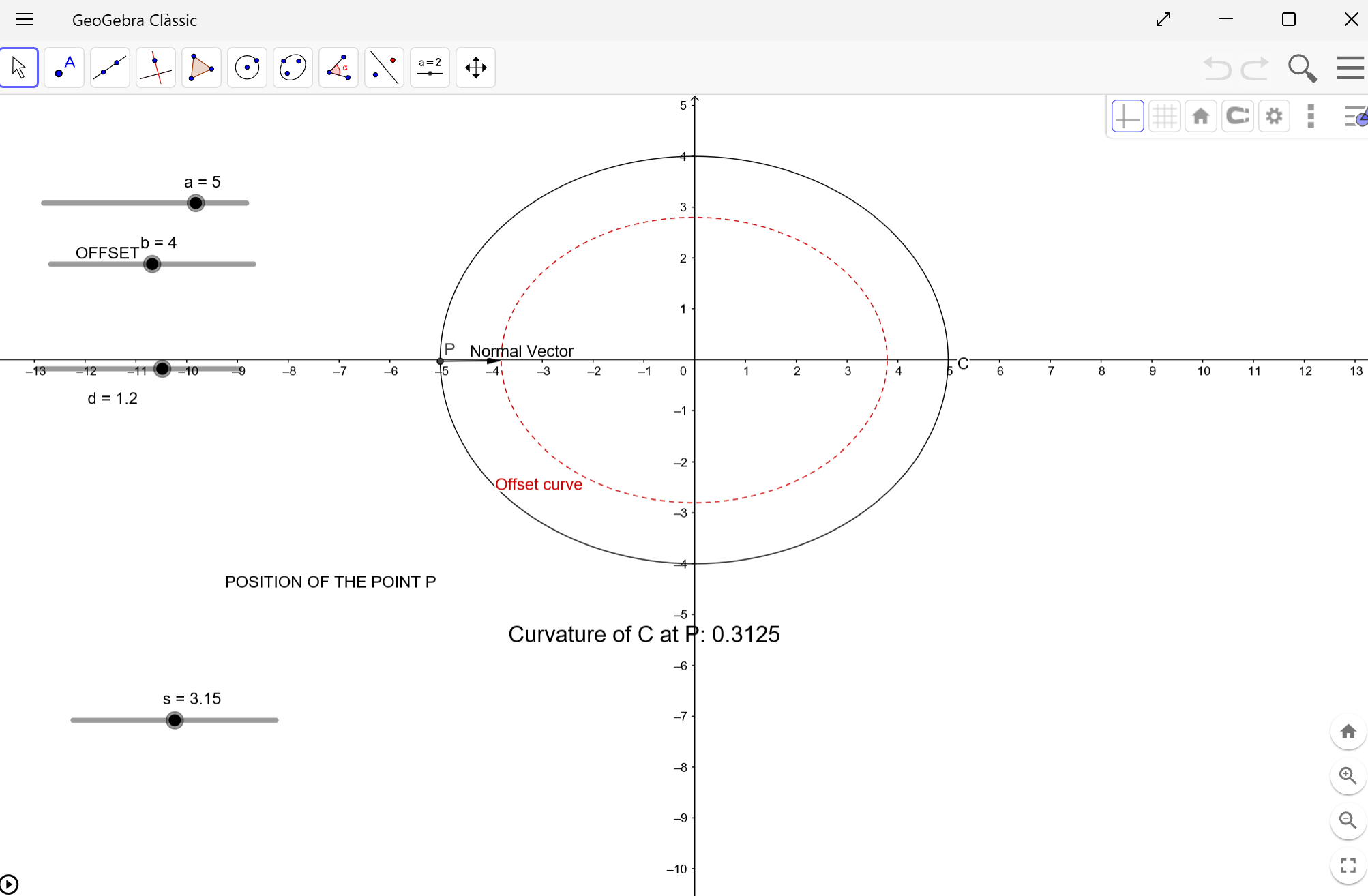This screenshot has height=896, width=1368.
Task: Select the Perpendicular Line tool
Action: (155, 68)
